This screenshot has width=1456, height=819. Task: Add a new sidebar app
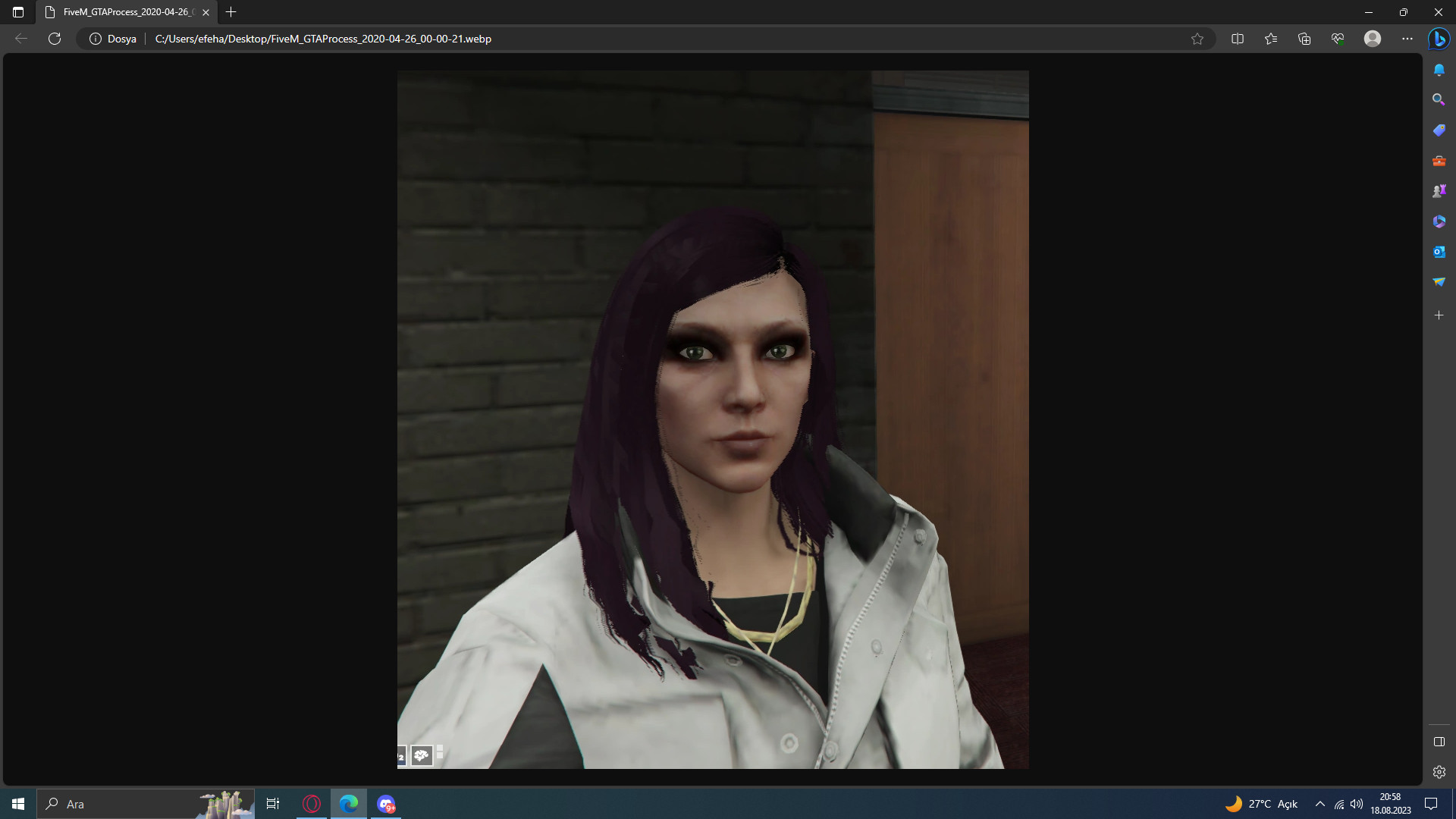[x=1439, y=315]
